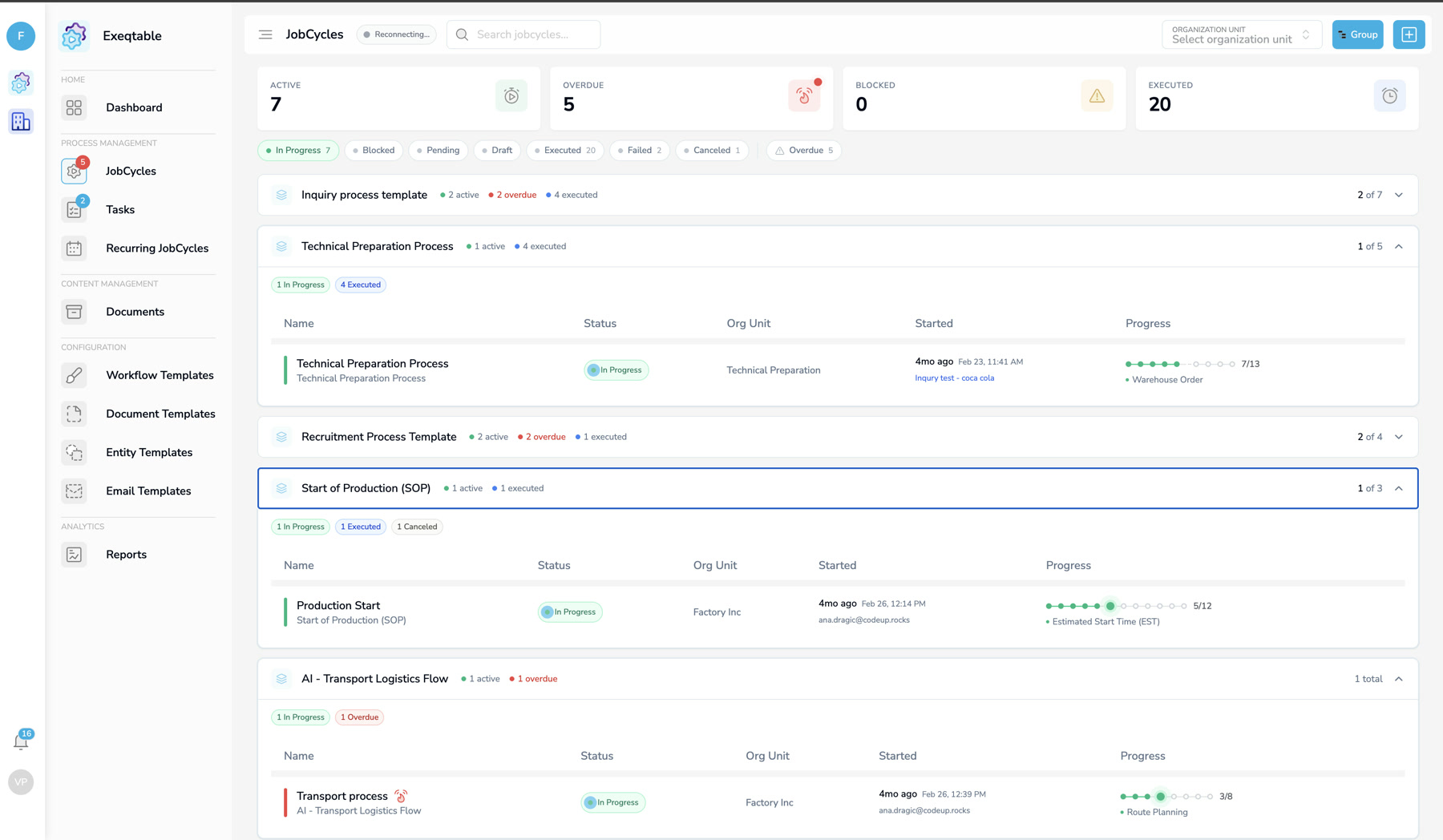This screenshot has width=1443, height=840.
Task: Toggle the In Progress 7 filter
Action: click(x=298, y=151)
